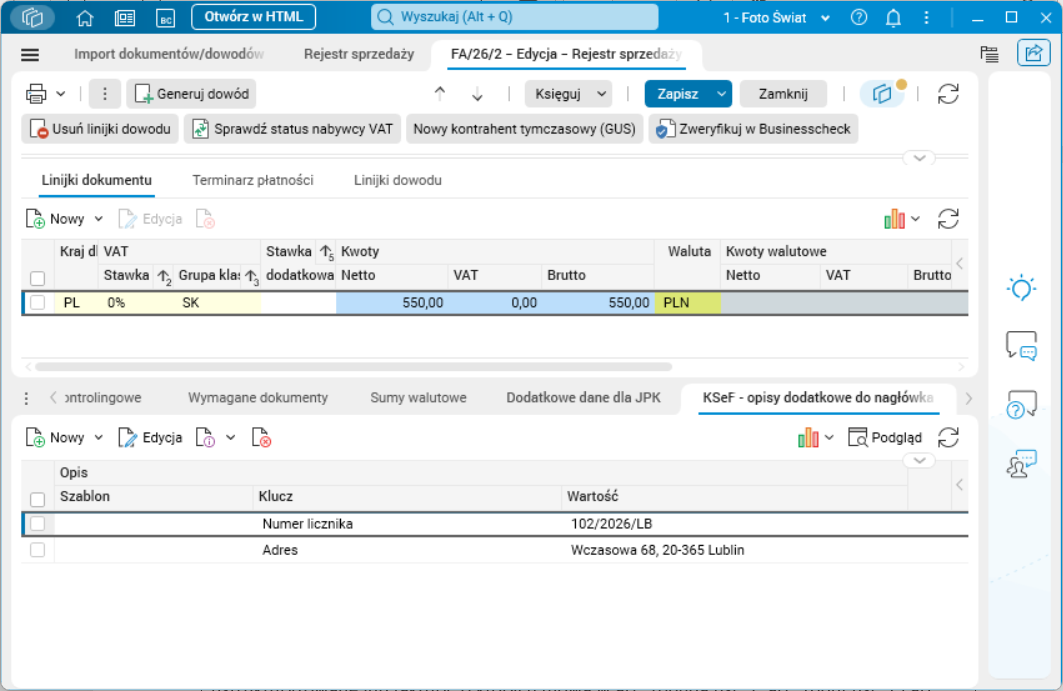The width and height of the screenshot is (1063, 691).
Task: Click the notifications bell icon
Action: point(894,18)
